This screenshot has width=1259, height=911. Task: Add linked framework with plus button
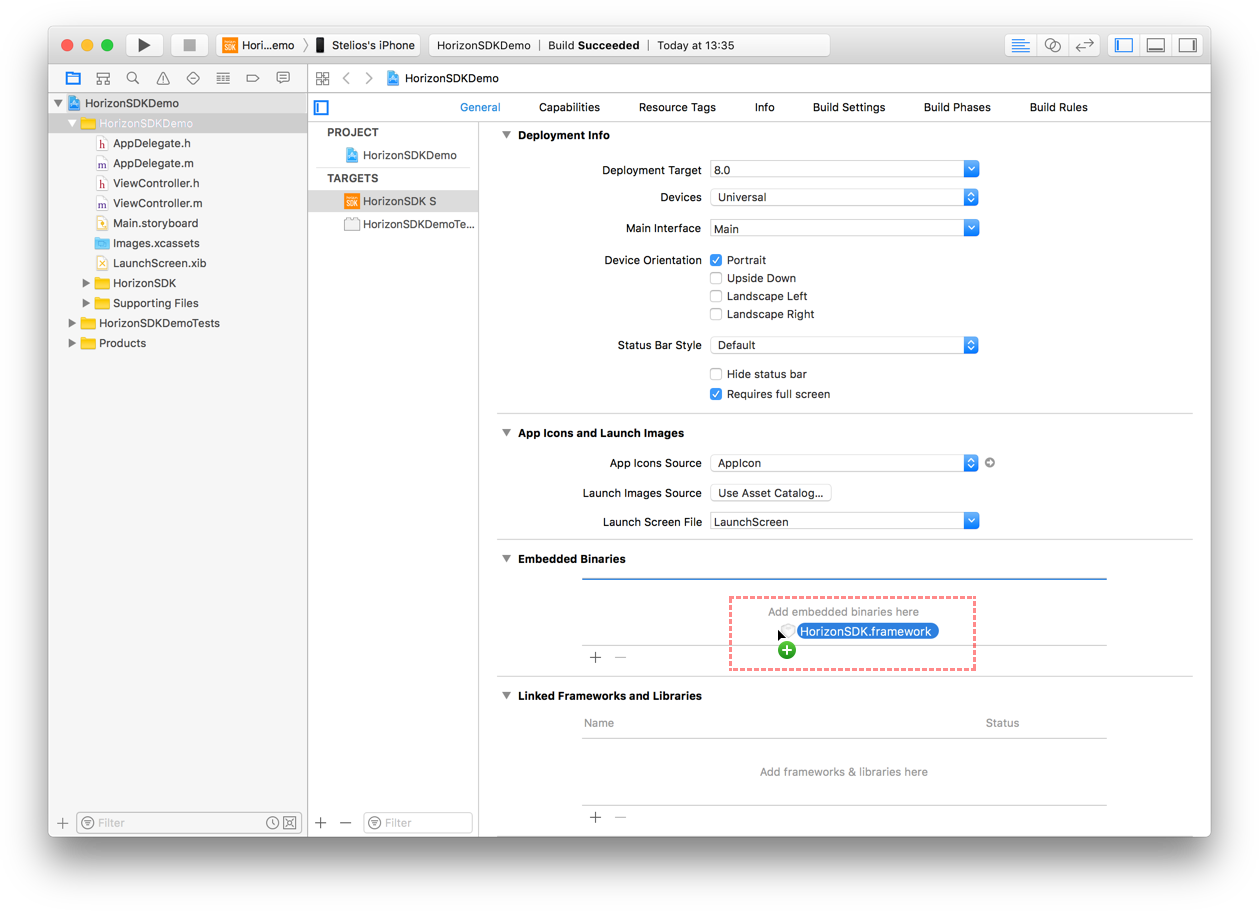pos(596,817)
